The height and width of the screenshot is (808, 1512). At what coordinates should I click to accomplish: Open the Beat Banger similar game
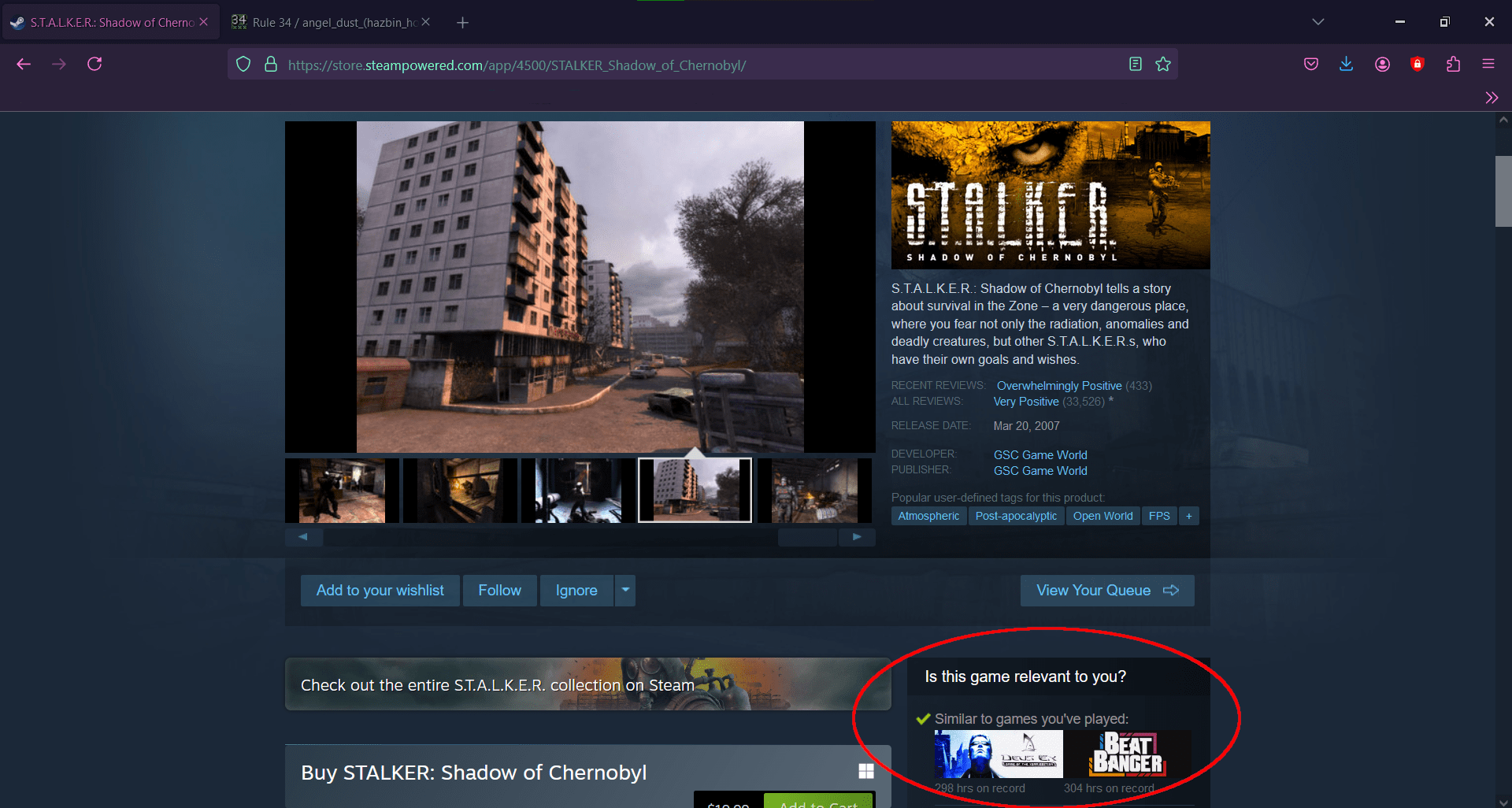pyautogui.click(x=1127, y=754)
